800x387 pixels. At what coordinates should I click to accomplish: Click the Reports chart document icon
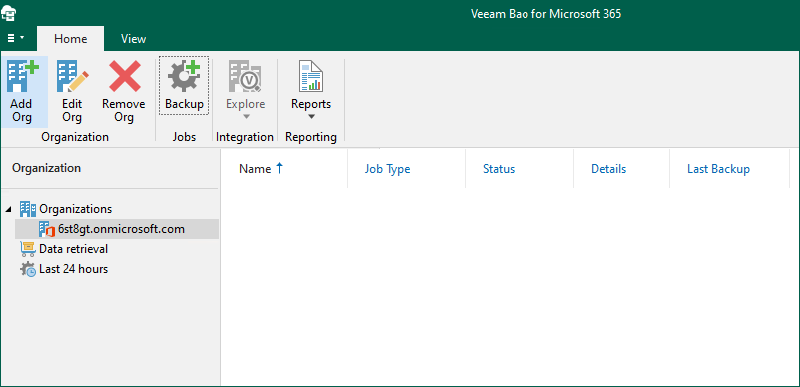click(311, 76)
